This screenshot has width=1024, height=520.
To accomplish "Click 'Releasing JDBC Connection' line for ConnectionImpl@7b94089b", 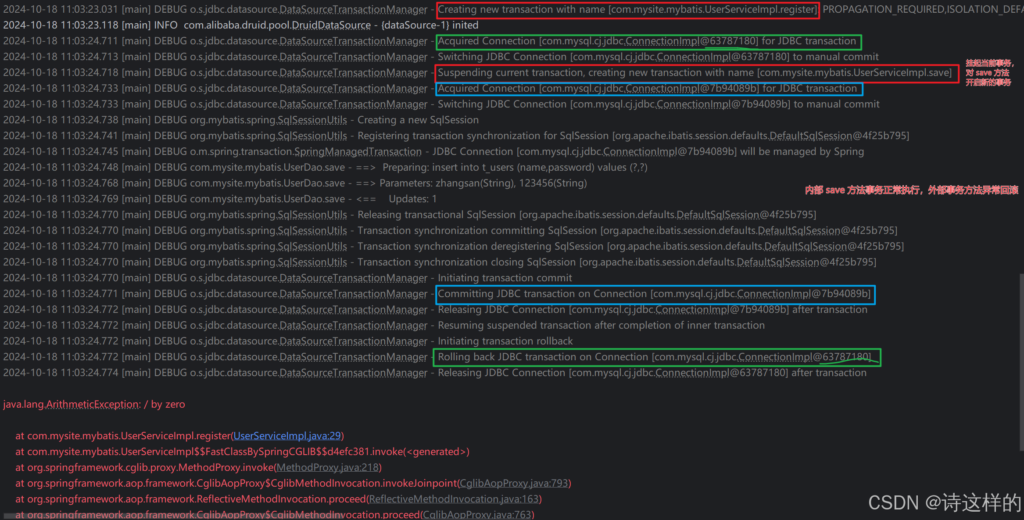I will pyautogui.click(x=435, y=310).
